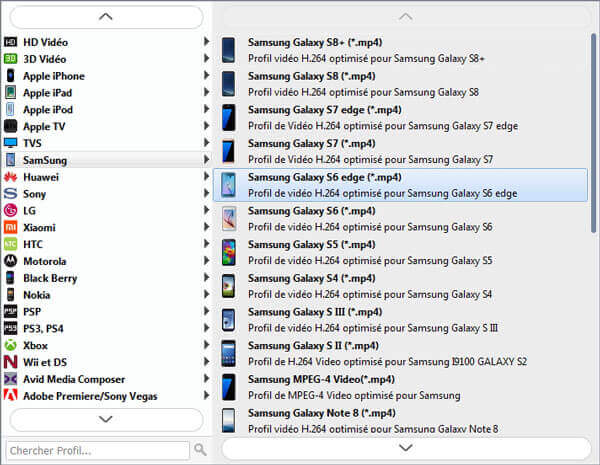Expand the Apple TV submenu arrow

point(206,126)
